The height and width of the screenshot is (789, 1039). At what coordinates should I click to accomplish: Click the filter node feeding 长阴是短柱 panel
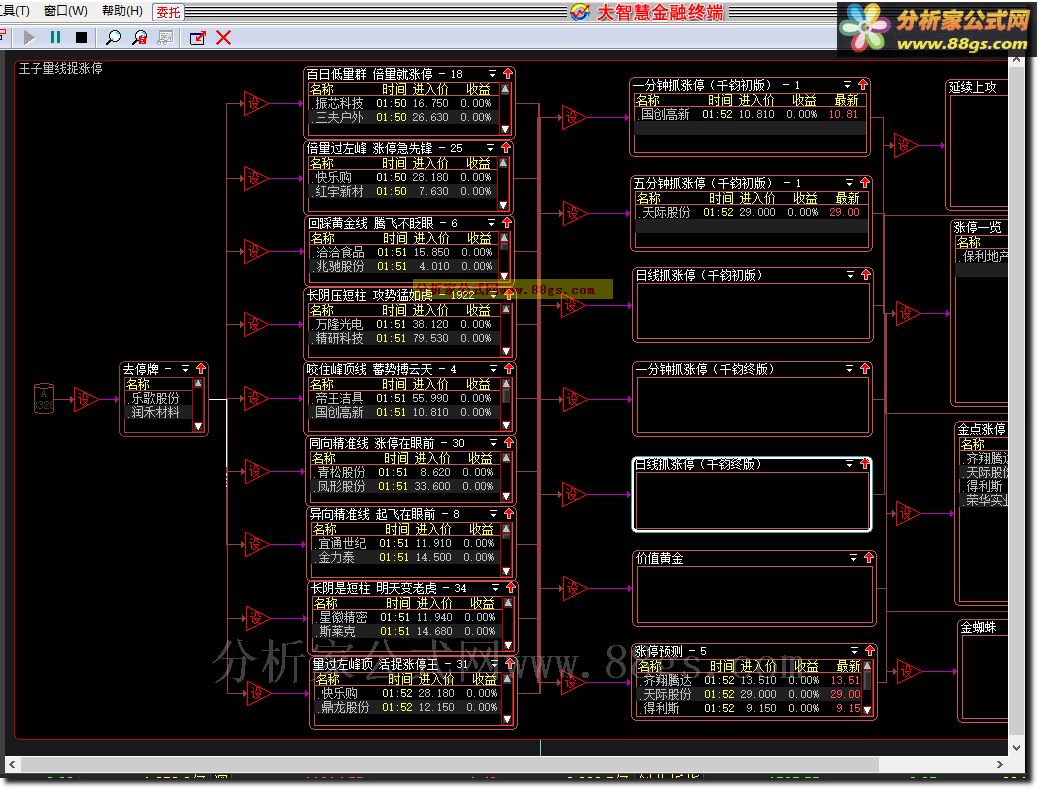(256, 619)
